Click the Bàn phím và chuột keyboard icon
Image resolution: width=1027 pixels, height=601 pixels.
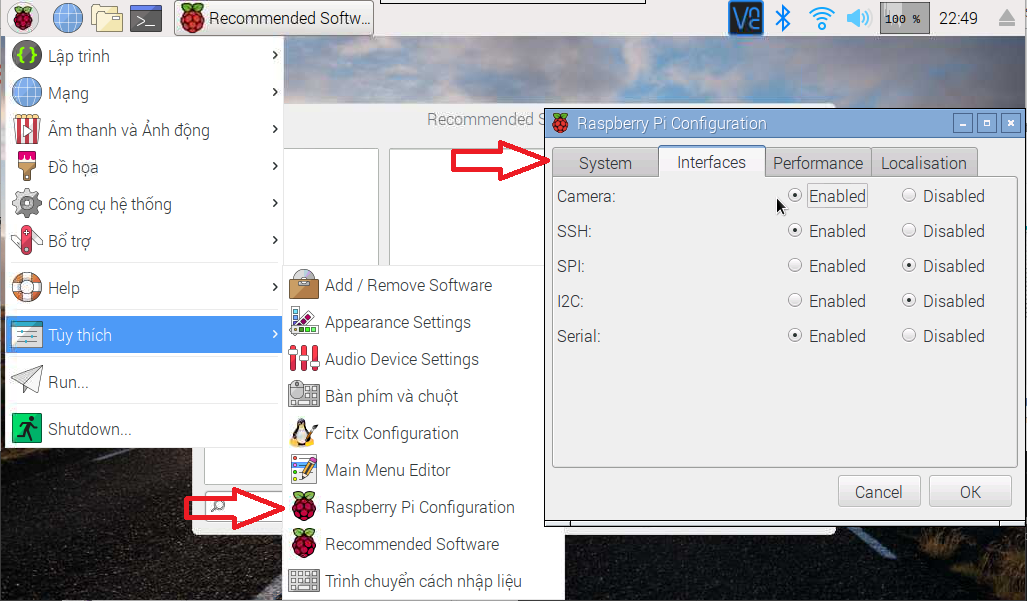tap(304, 395)
